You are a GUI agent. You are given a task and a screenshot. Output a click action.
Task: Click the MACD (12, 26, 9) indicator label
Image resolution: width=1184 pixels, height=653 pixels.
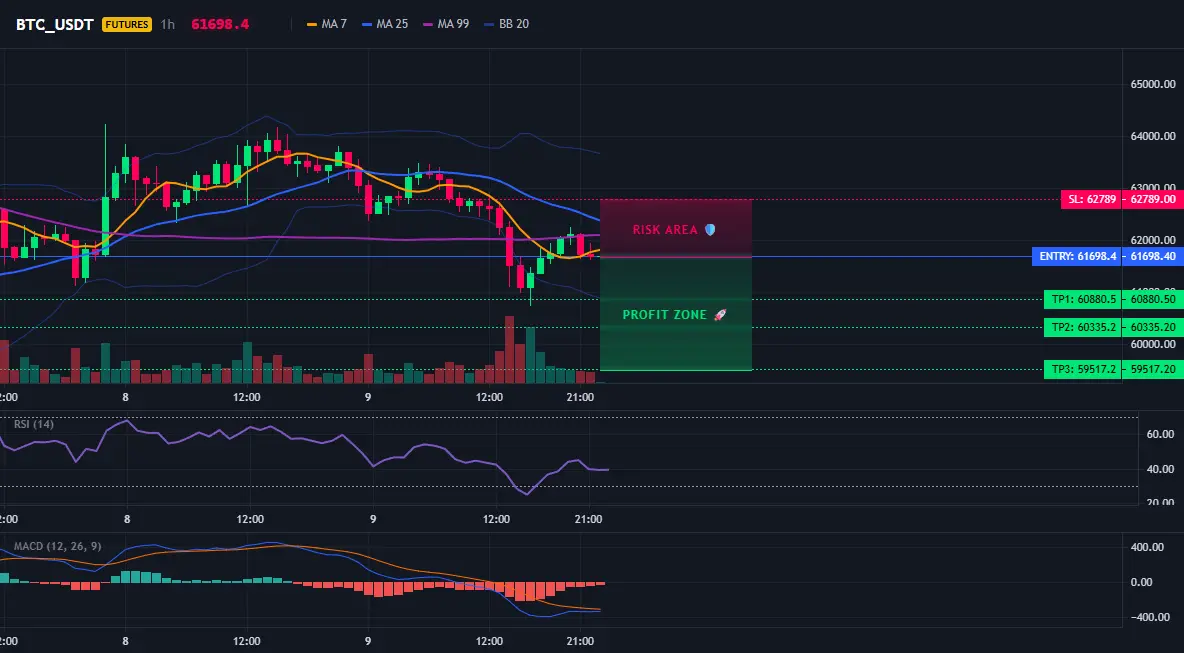57,546
